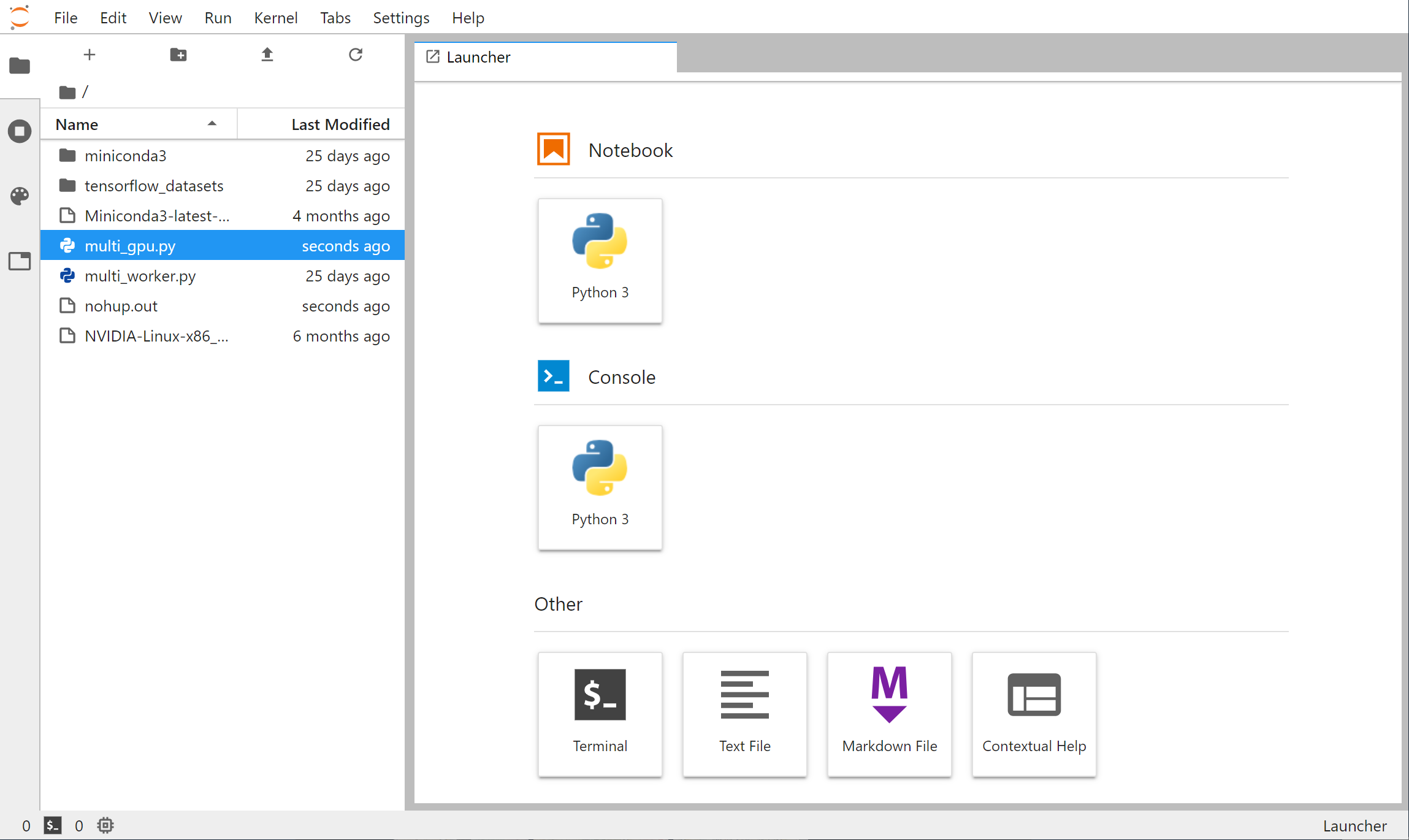Click the Jupyter logo
This screenshot has width=1409, height=840.
tap(20, 17)
